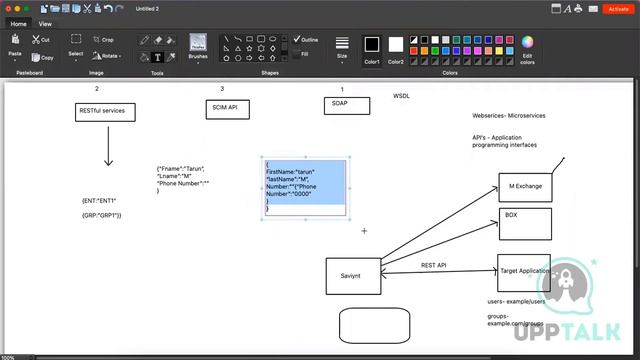Pick the yellow palette color

point(499,51)
